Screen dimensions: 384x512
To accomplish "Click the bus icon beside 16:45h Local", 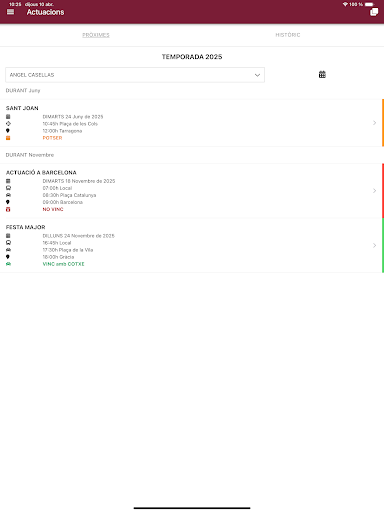I will (8, 243).
